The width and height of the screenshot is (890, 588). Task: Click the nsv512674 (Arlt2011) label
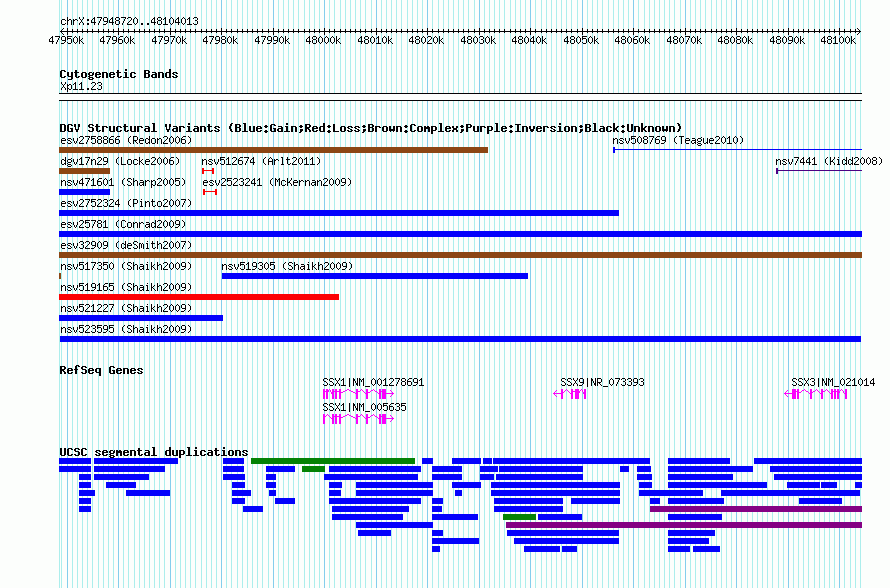coord(261,161)
